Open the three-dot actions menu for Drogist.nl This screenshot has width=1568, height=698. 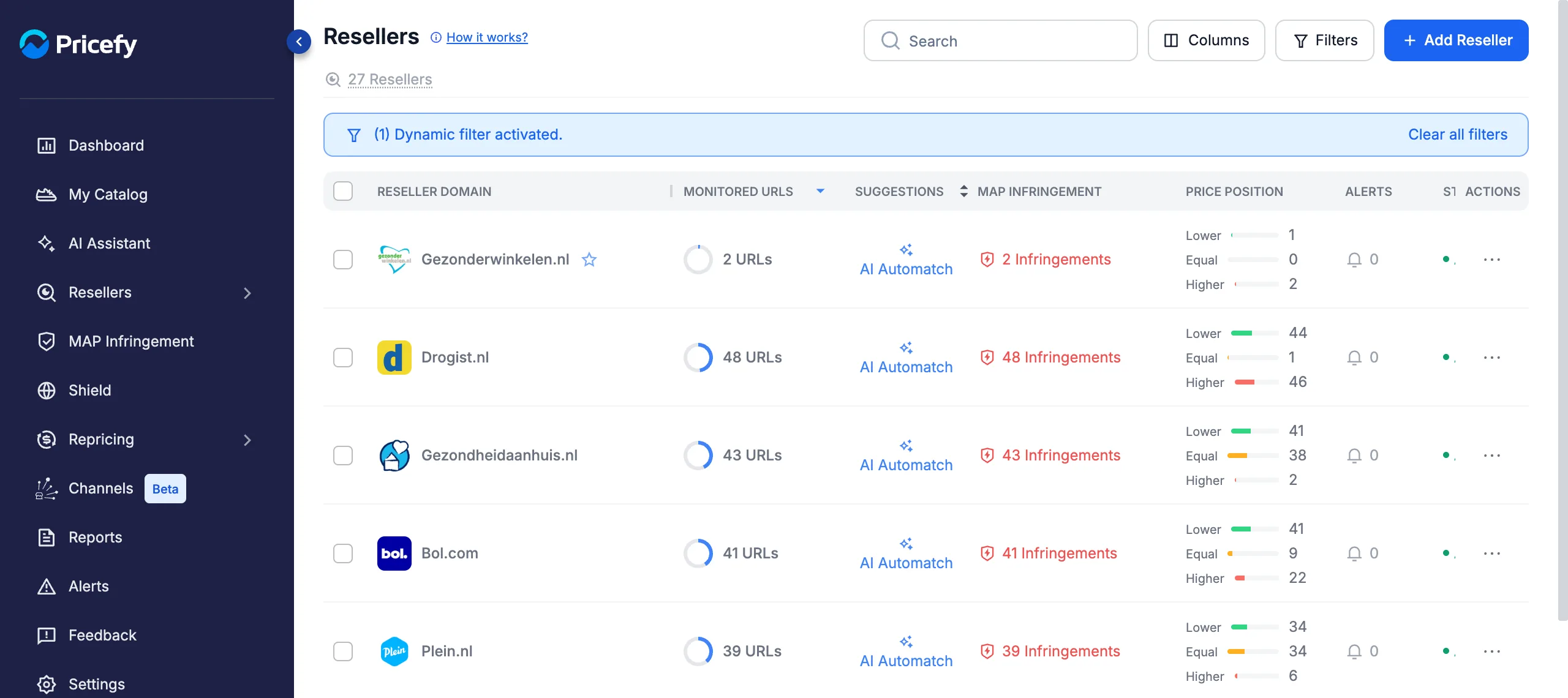click(x=1492, y=358)
